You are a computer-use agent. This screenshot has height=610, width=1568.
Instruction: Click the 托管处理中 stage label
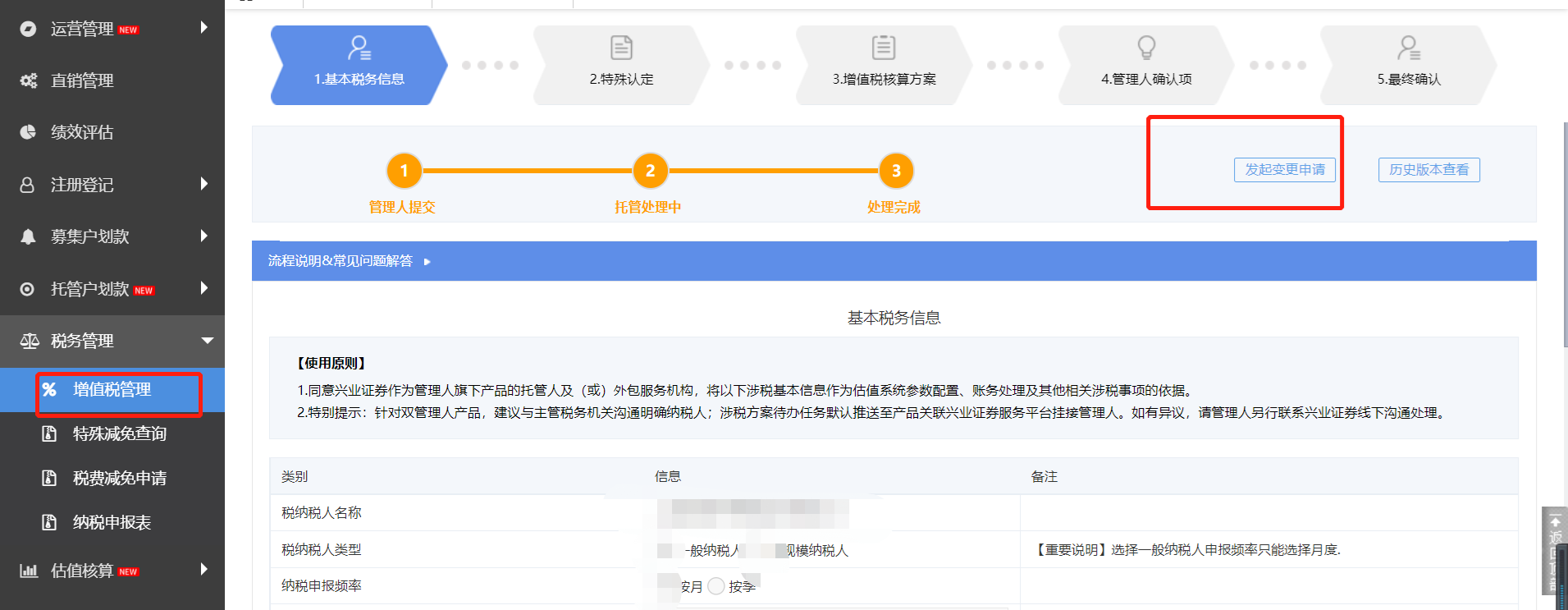(x=648, y=207)
